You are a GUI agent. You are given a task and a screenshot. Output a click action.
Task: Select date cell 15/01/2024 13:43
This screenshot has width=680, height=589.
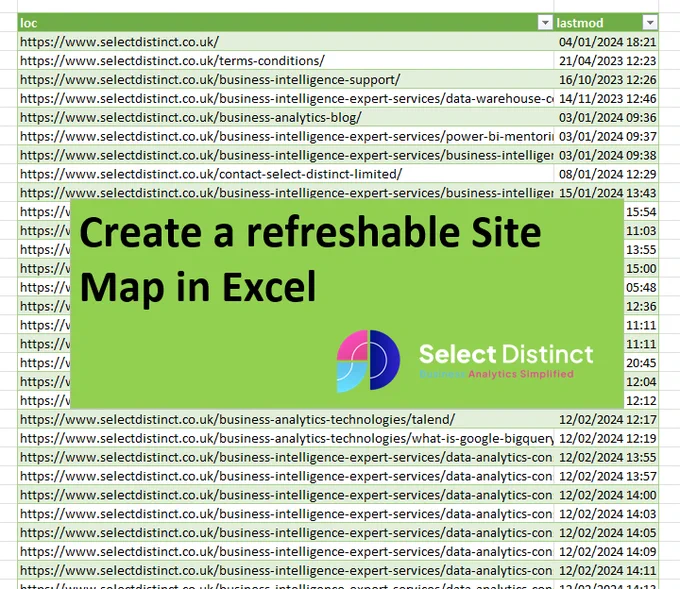[x=606, y=192]
